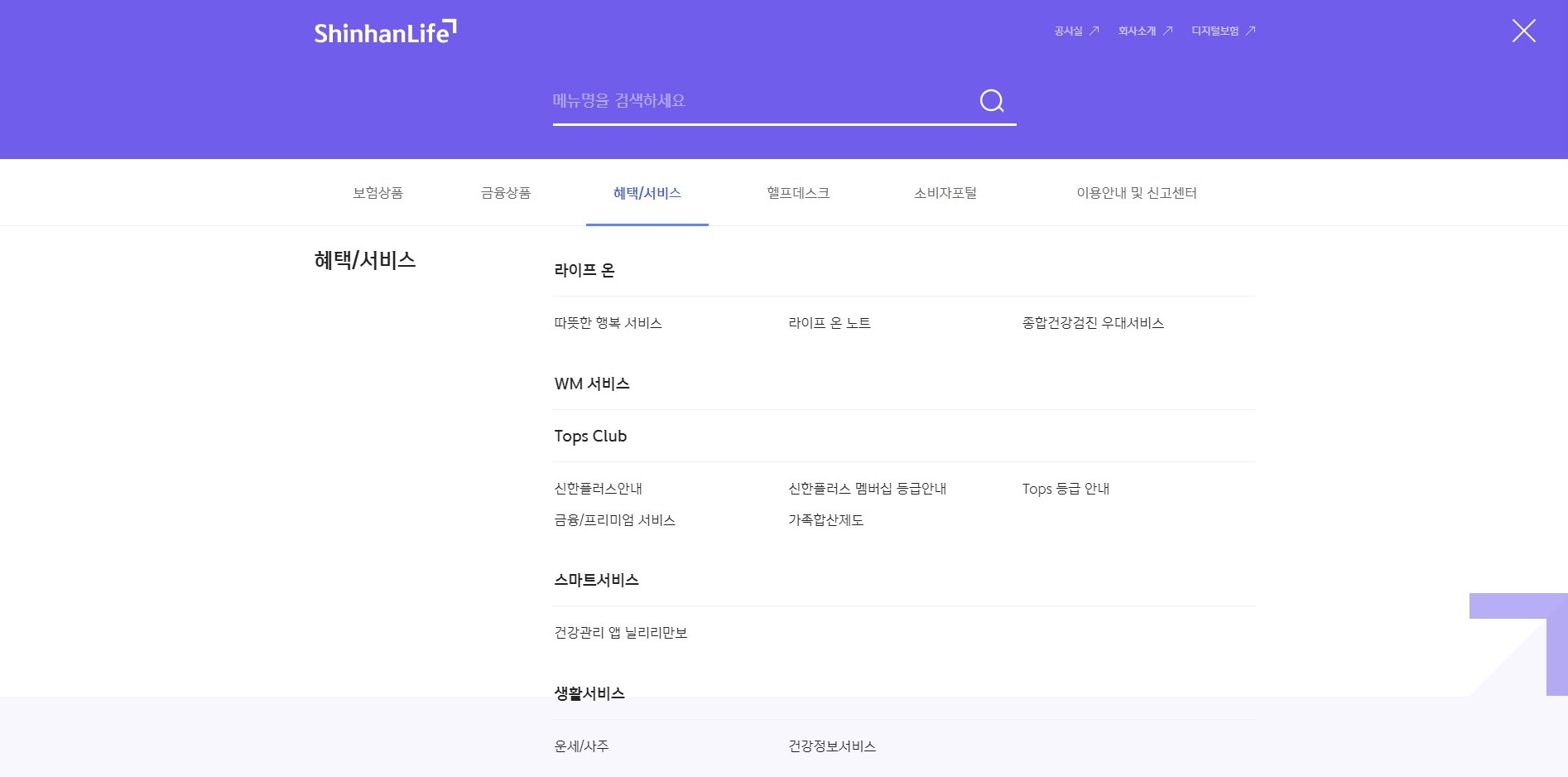Screen dimensions: 1568x777
Task: Open the 회사소개 external link
Action: coord(1145,31)
